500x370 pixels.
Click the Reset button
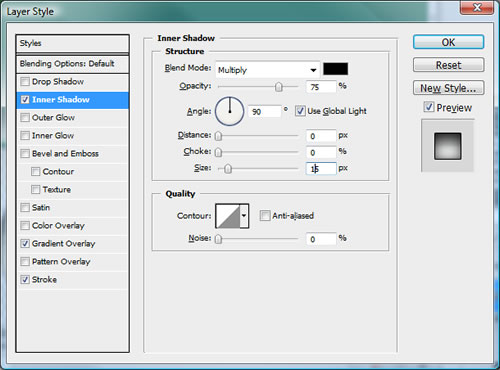coord(448,65)
